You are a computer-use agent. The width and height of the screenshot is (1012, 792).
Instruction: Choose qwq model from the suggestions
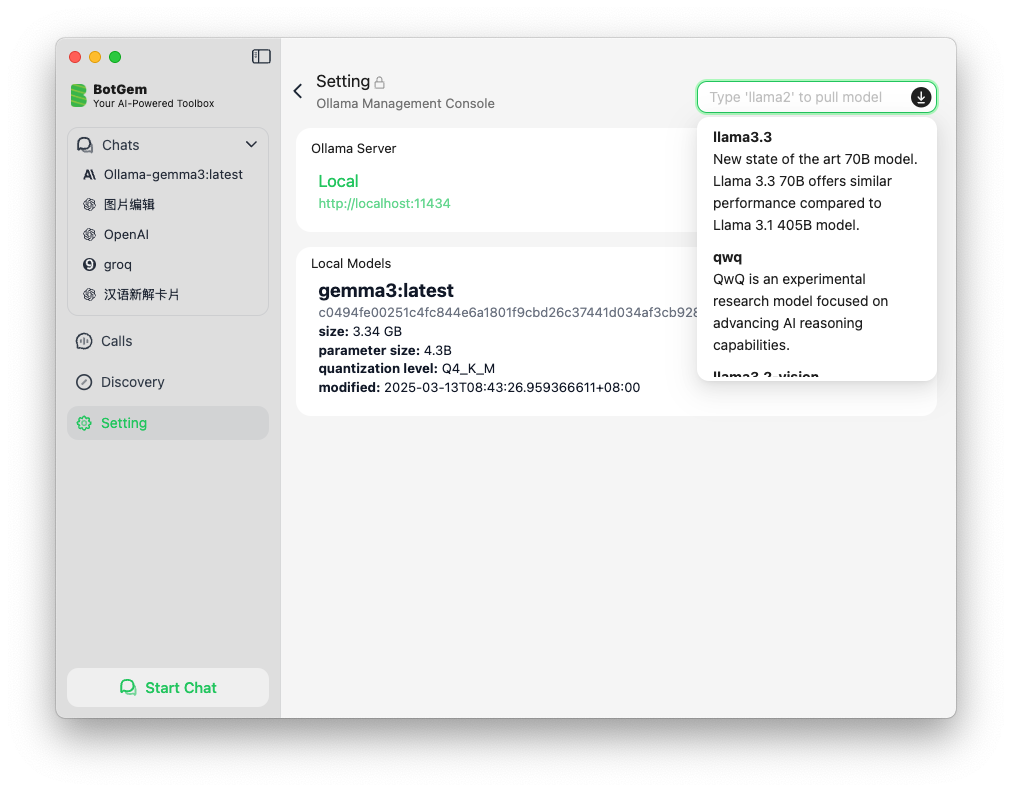click(x=816, y=301)
